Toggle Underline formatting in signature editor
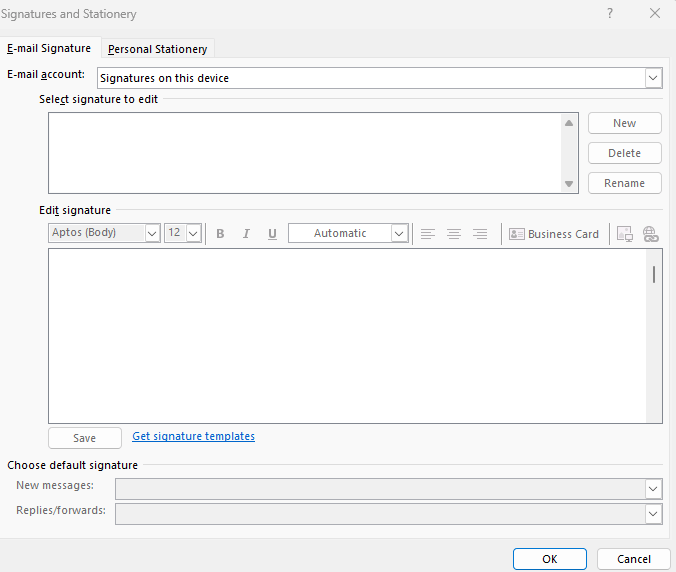The image size is (676, 572). tap(272, 234)
